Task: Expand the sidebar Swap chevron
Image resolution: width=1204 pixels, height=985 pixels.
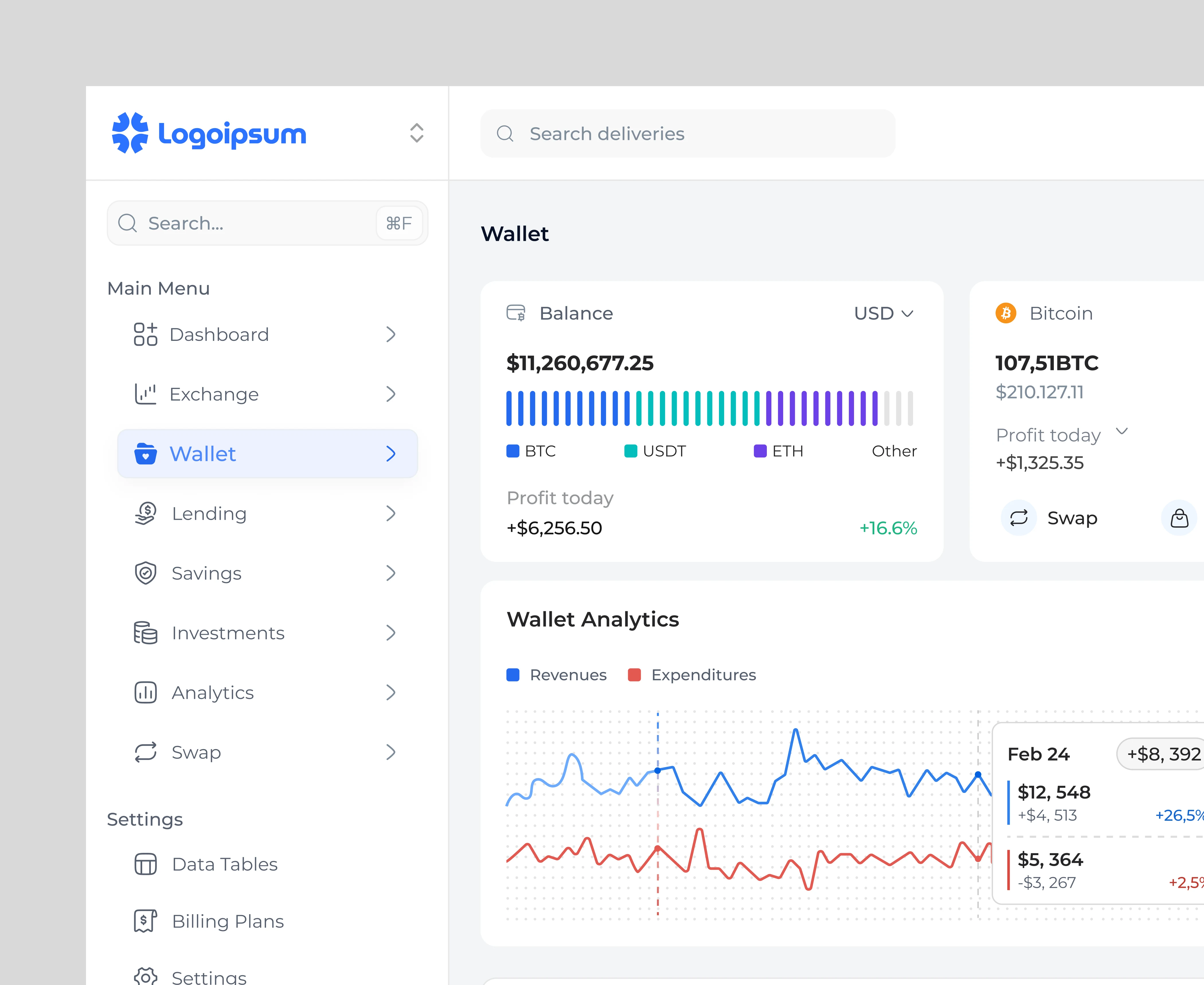Action: point(390,752)
